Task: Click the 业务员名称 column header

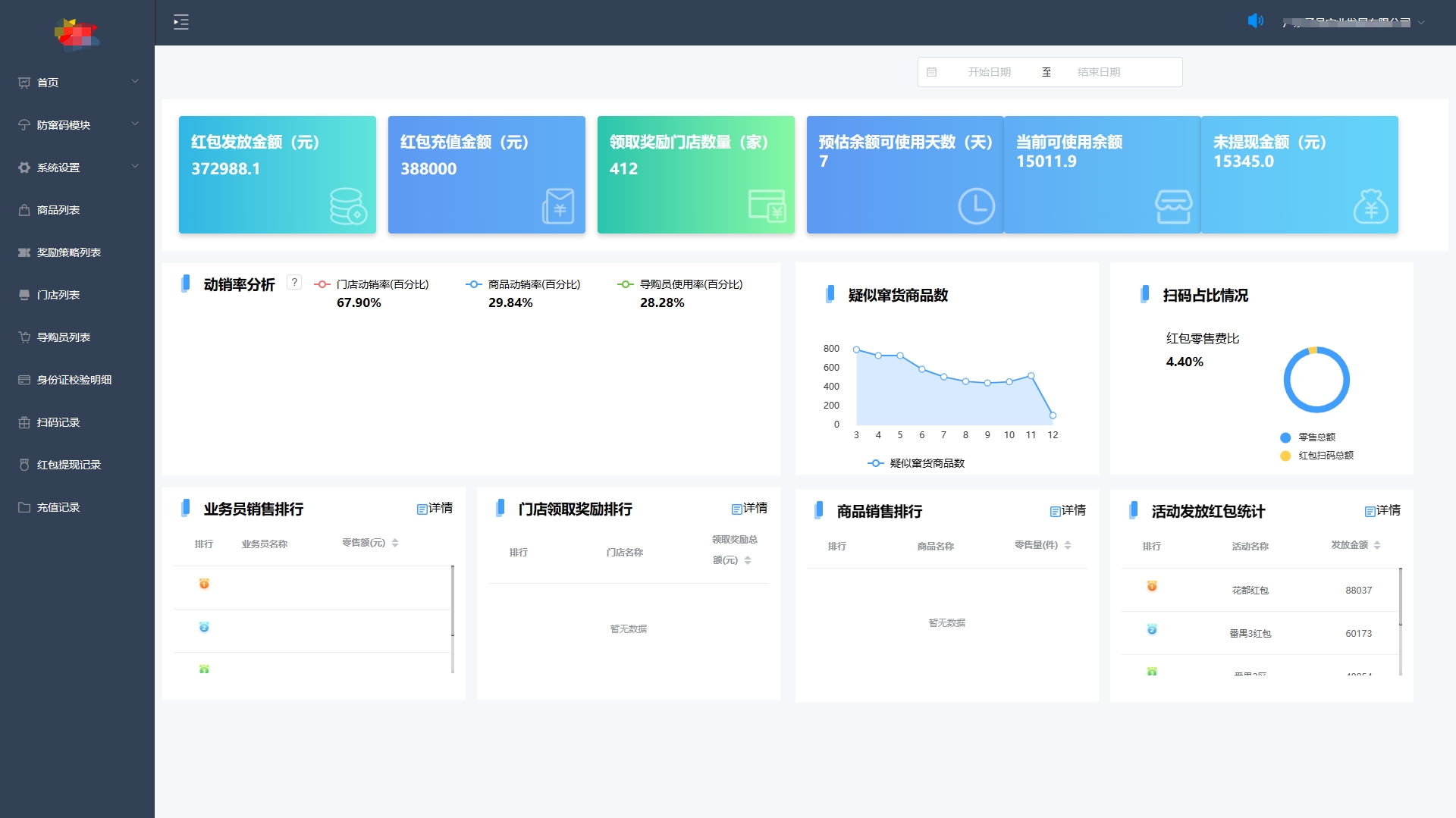Action: tap(265, 544)
